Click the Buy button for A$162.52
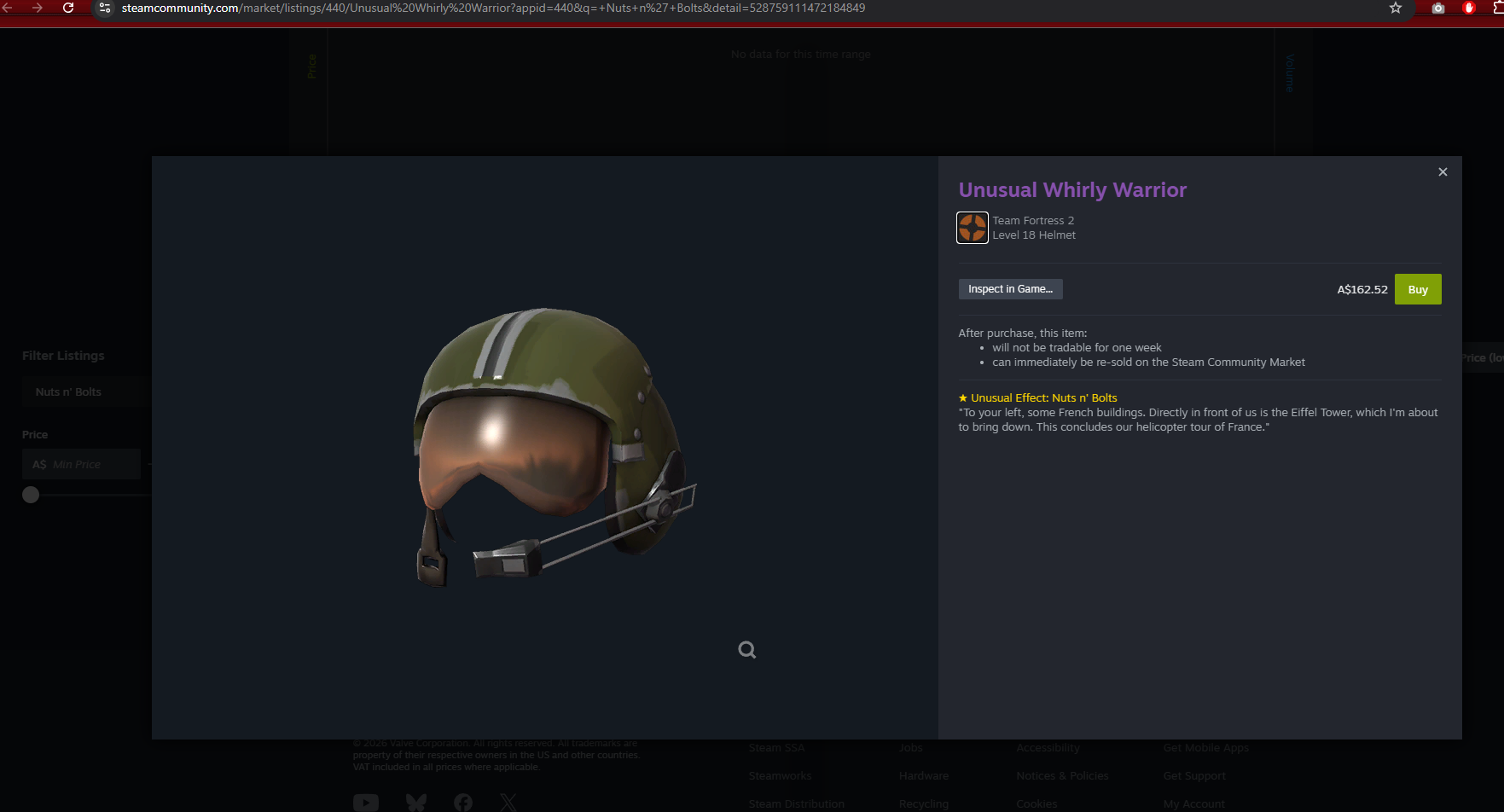Image resolution: width=1504 pixels, height=812 pixels. pos(1418,289)
